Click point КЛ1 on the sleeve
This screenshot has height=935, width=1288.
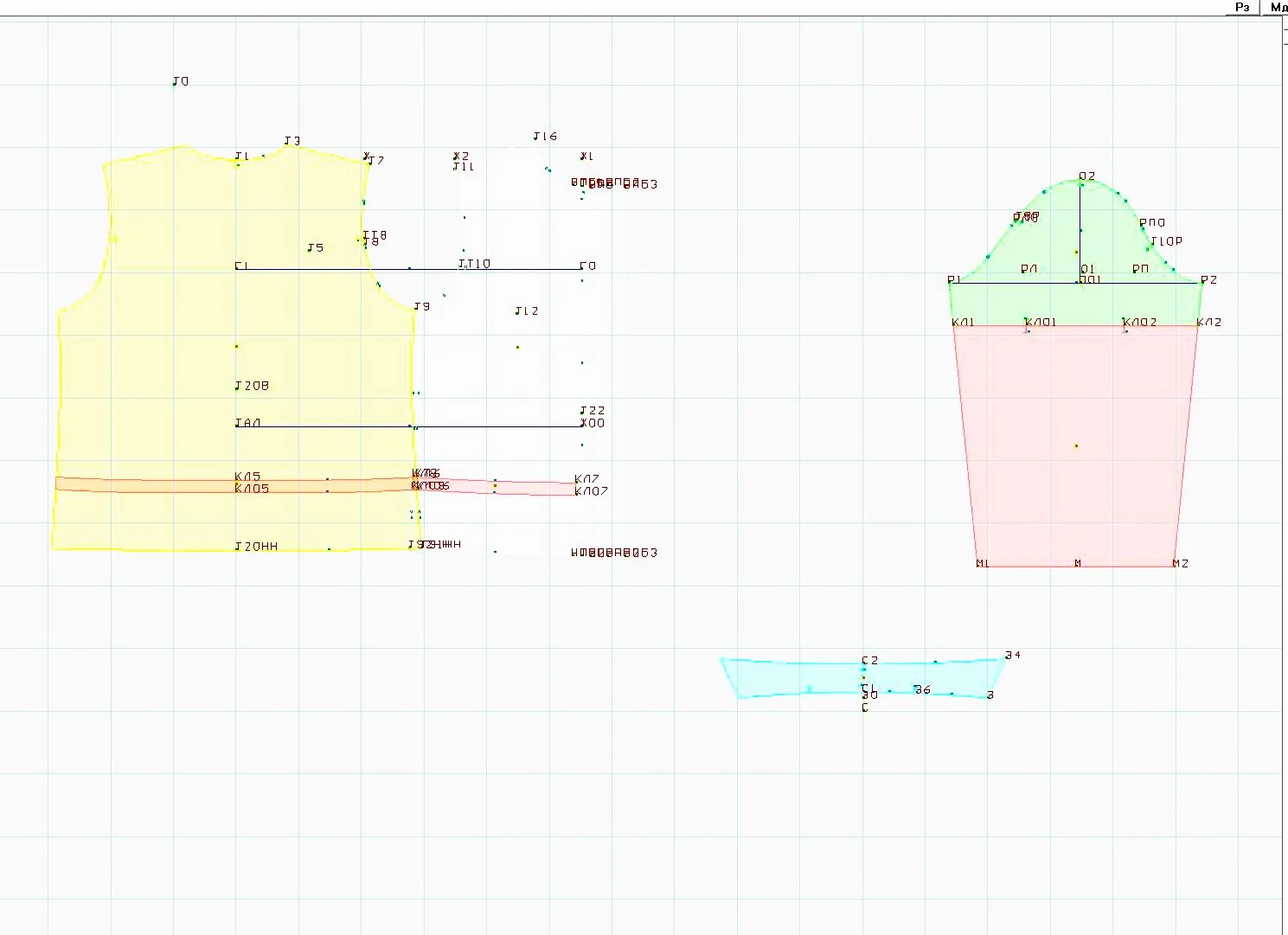click(x=954, y=325)
